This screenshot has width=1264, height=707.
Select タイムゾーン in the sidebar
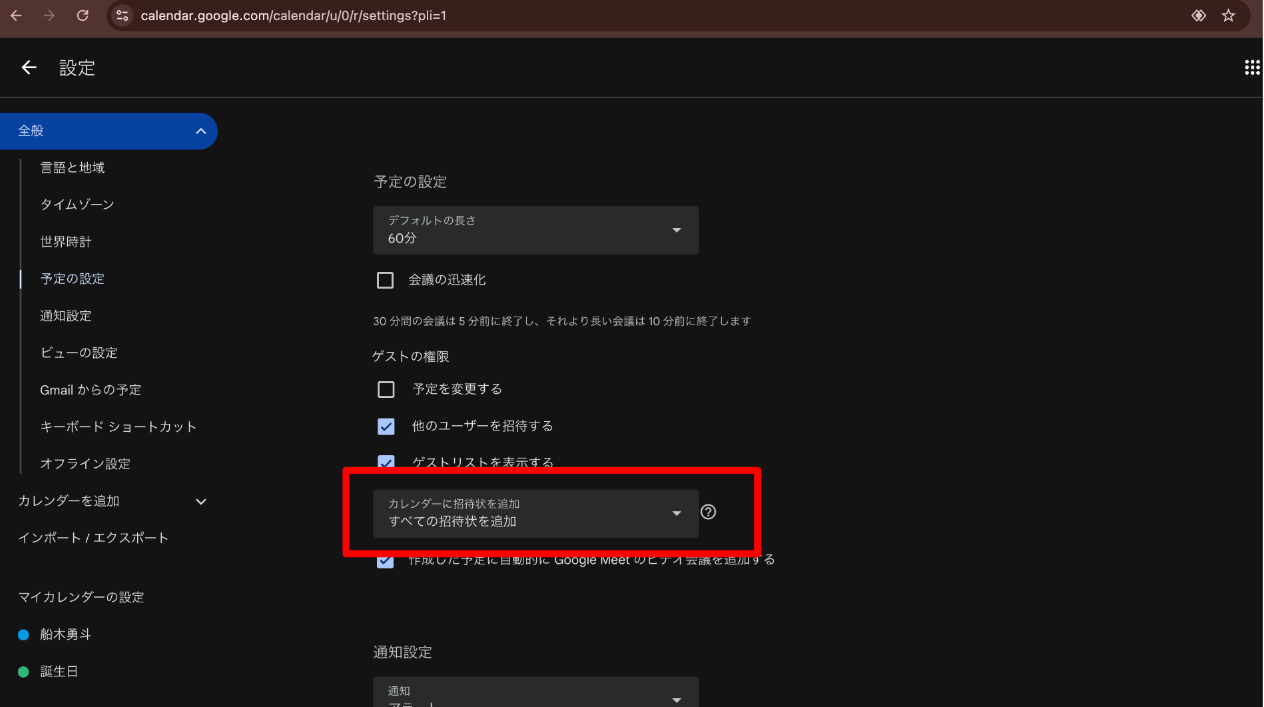[x=77, y=204]
